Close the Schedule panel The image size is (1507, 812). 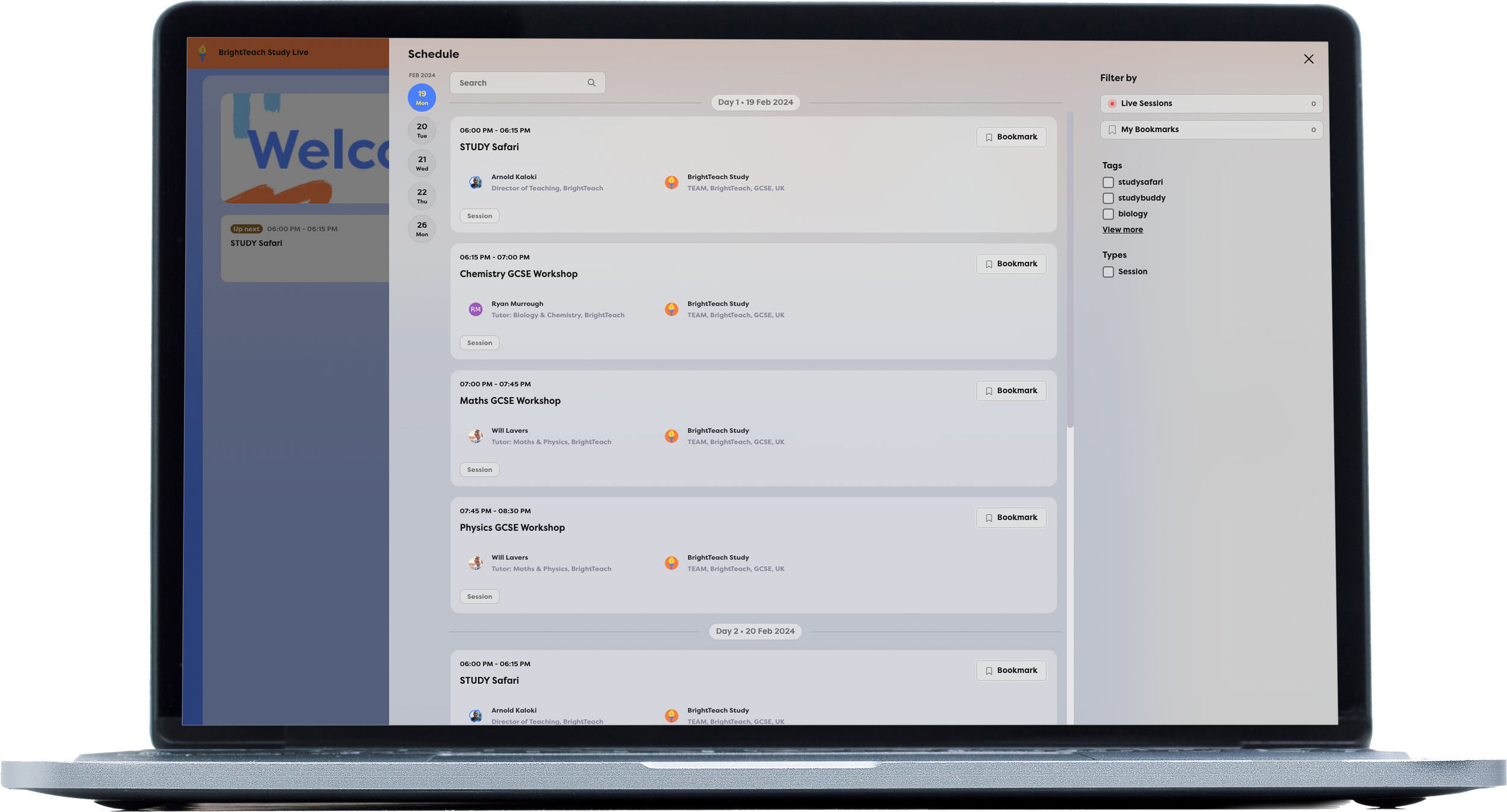tap(1308, 59)
